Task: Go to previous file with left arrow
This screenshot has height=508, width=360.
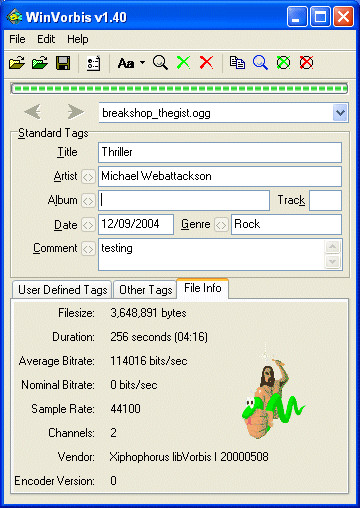Action: tap(33, 112)
